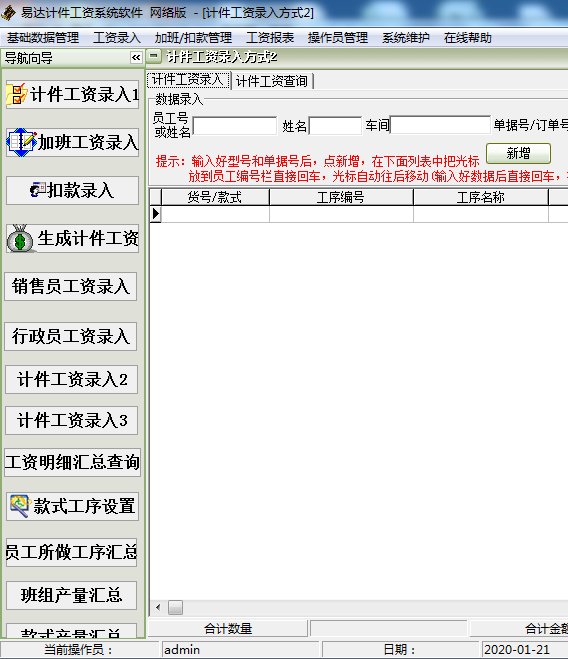
Task: Click the 加班工资录入 notepad icon
Action: coord(21,142)
